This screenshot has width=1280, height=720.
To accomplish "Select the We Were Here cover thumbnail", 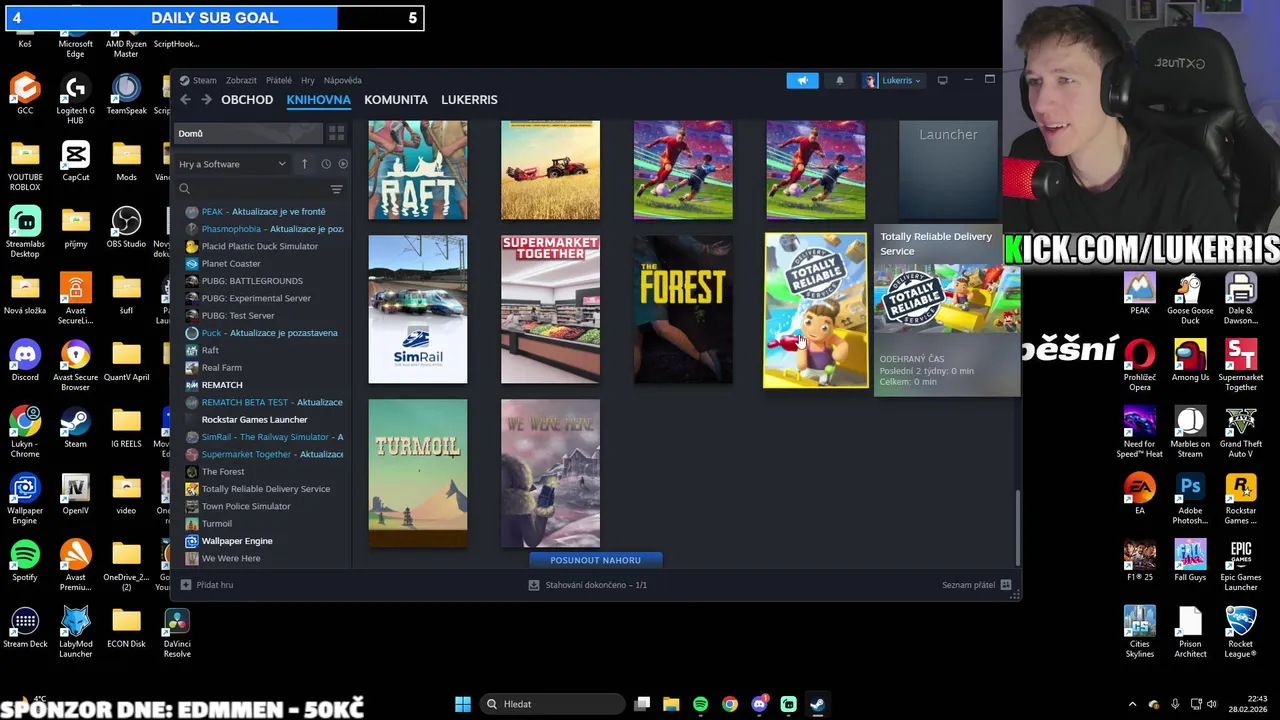I will point(550,473).
